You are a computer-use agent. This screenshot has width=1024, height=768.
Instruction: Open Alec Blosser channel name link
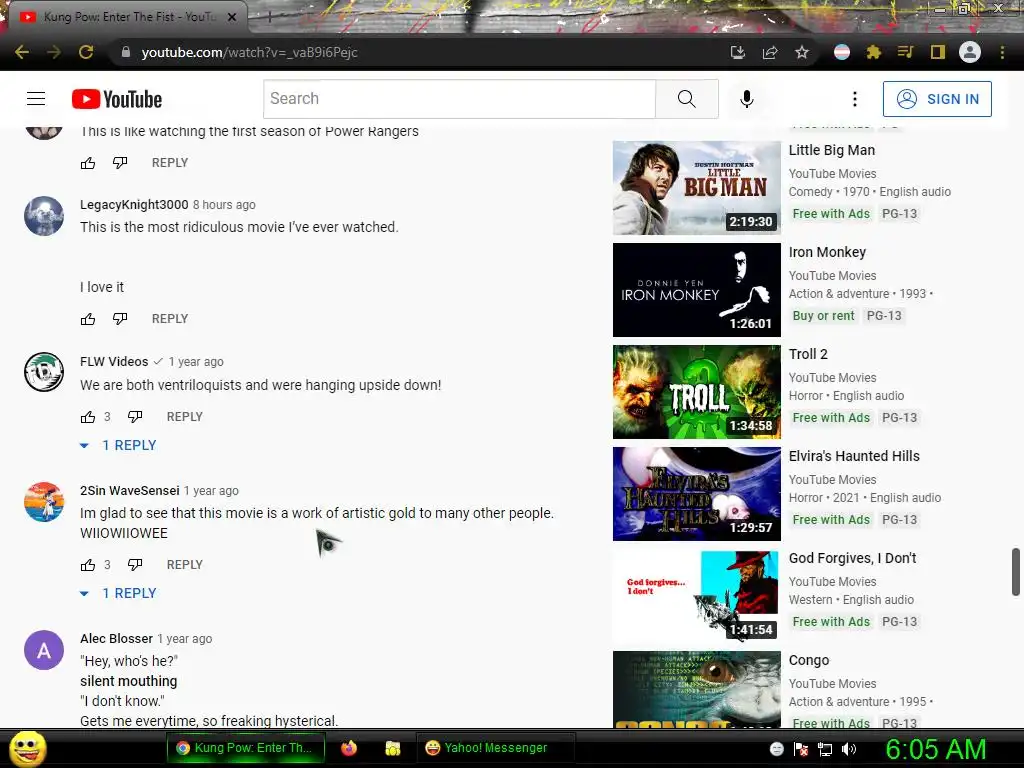point(116,639)
